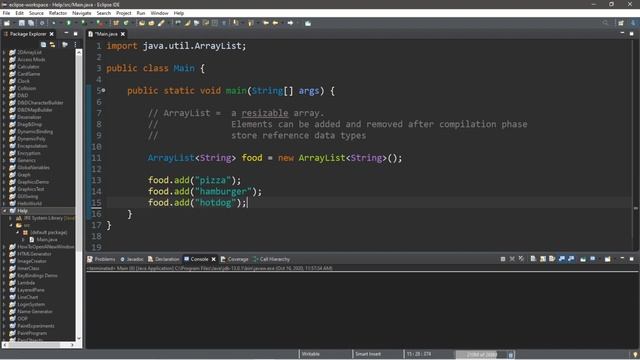Click the Last Edit Location arrow icon
Screen dimensions: 640x360
pyautogui.click(x=266, y=23)
